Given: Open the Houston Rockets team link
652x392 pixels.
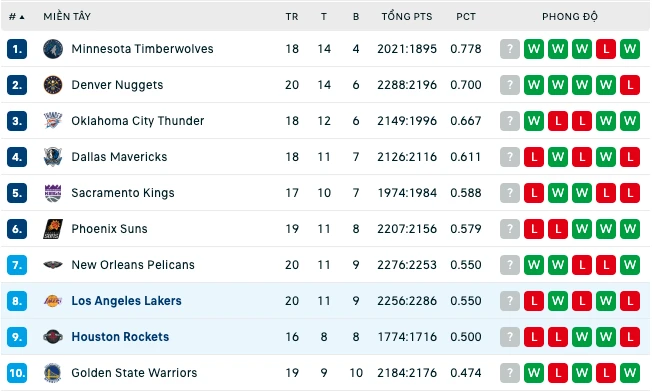Looking at the screenshot, I should (x=120, y=337).
